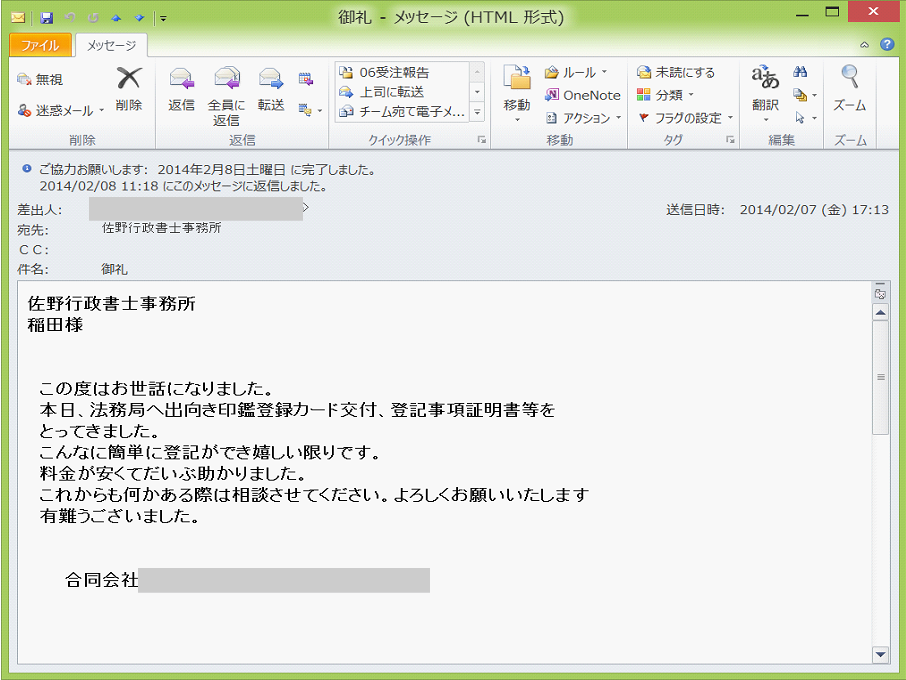
Task: Click the Find binoculars icon
Action: (x=800, y=73)
